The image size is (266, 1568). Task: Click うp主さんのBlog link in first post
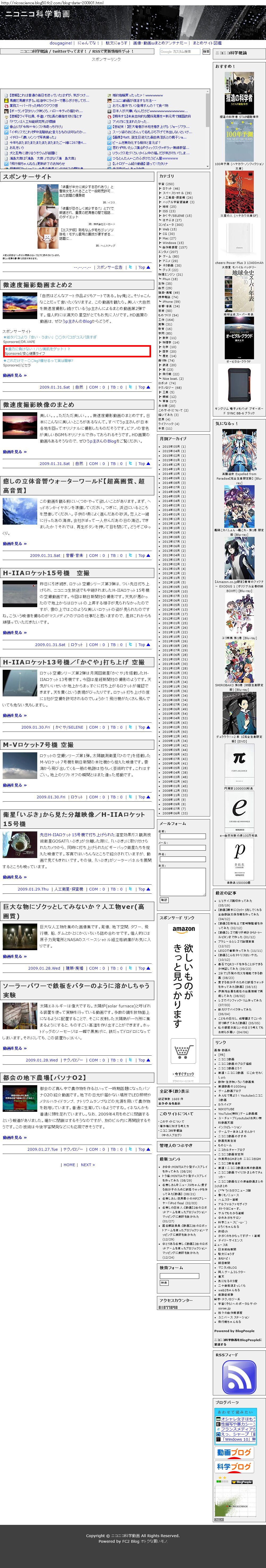pos(78,321)
